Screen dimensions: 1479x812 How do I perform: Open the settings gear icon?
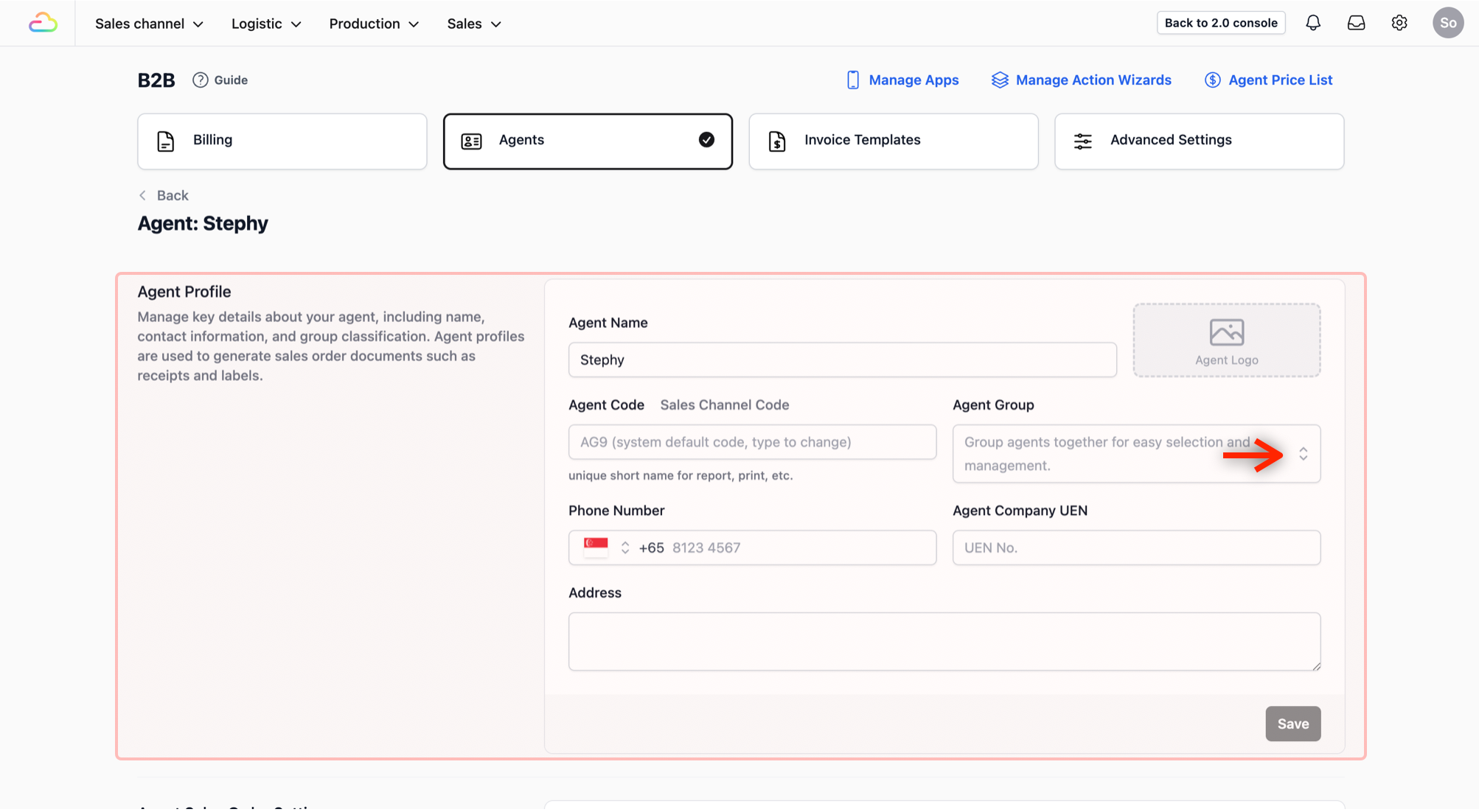pyautogui.click(x=1399, y=23)
